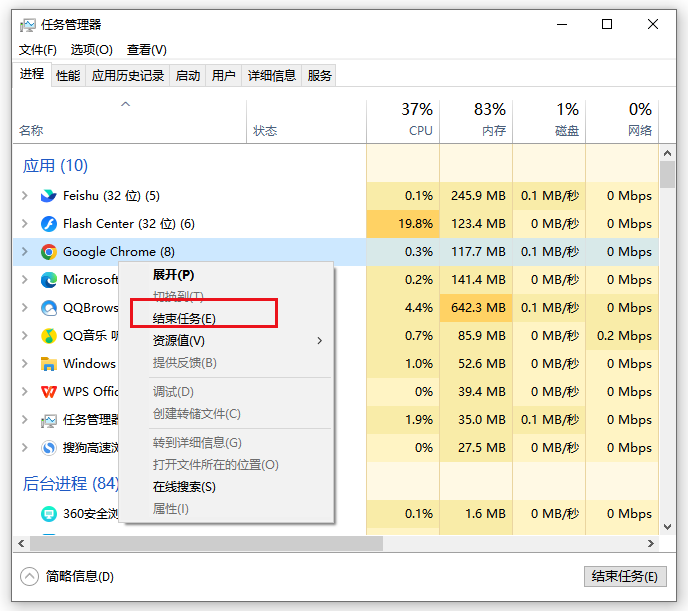Click bottom-right 结束任务(E) button
The height and width of the screenshot is (611, 688).
pyautogui.click(x=625, y=576)
